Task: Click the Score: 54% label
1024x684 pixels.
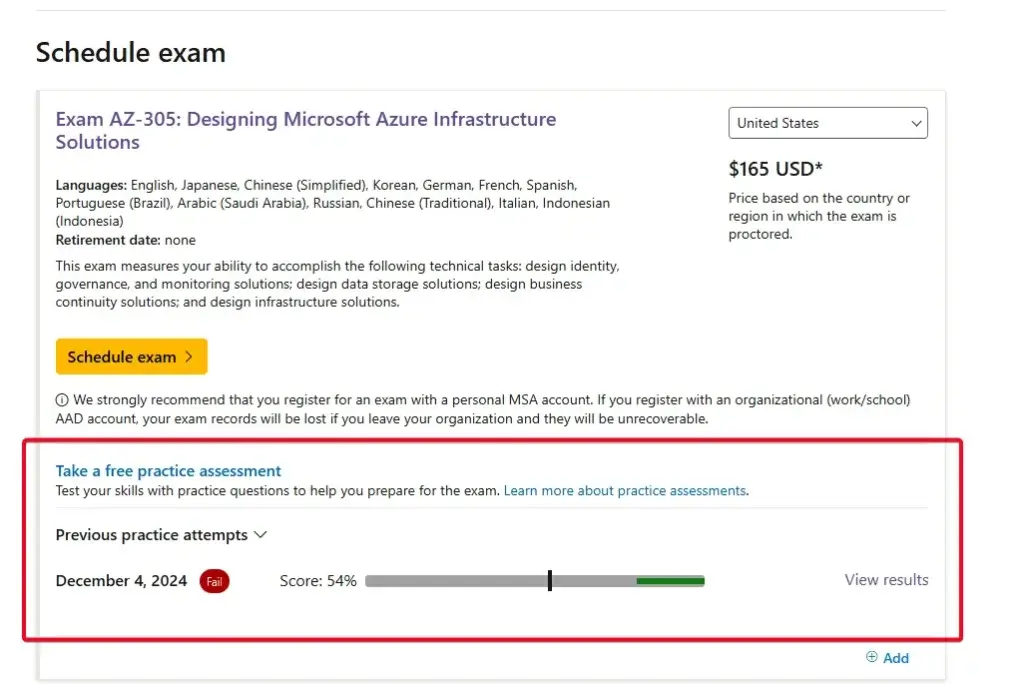Action: (318, 581)
